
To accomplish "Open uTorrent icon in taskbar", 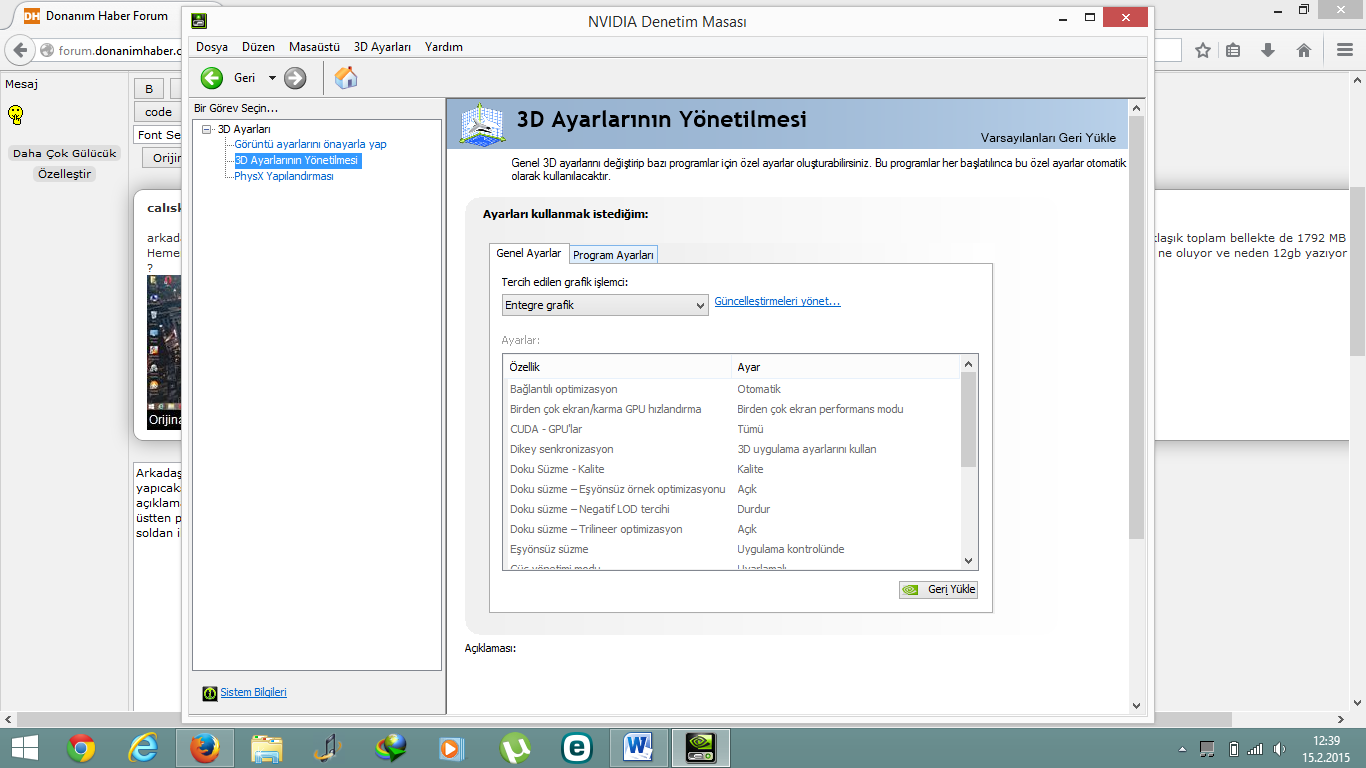I will coord(515,748).
